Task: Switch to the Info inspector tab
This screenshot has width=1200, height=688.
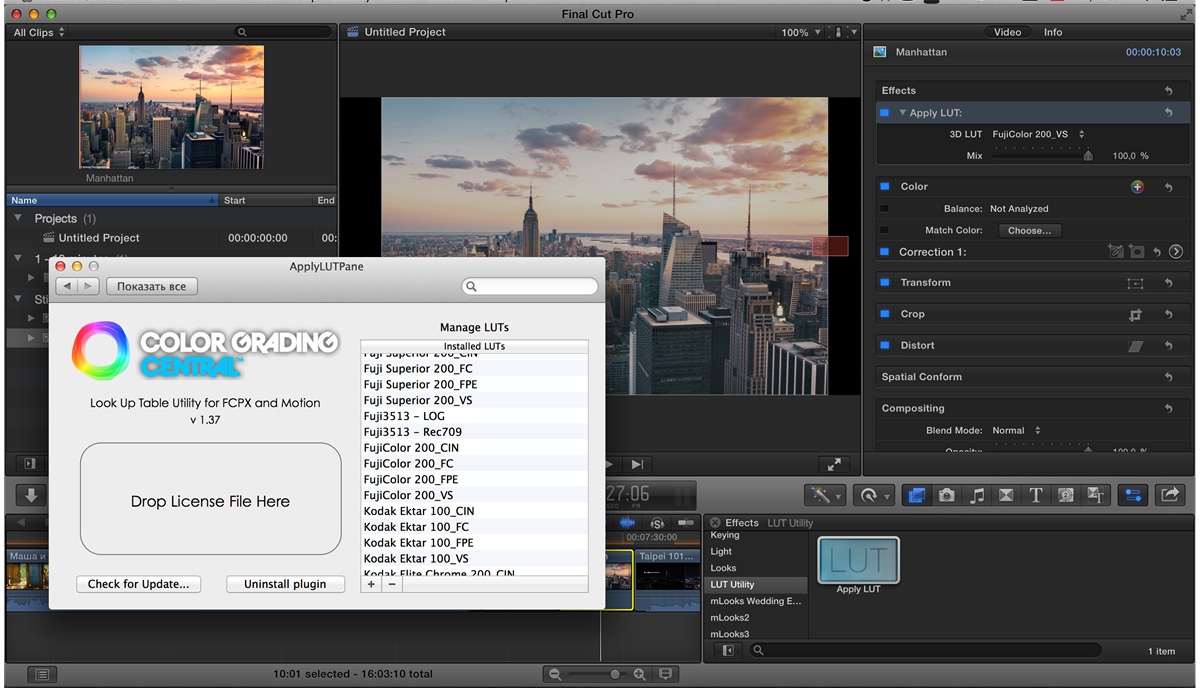Action: [1053, 32]
